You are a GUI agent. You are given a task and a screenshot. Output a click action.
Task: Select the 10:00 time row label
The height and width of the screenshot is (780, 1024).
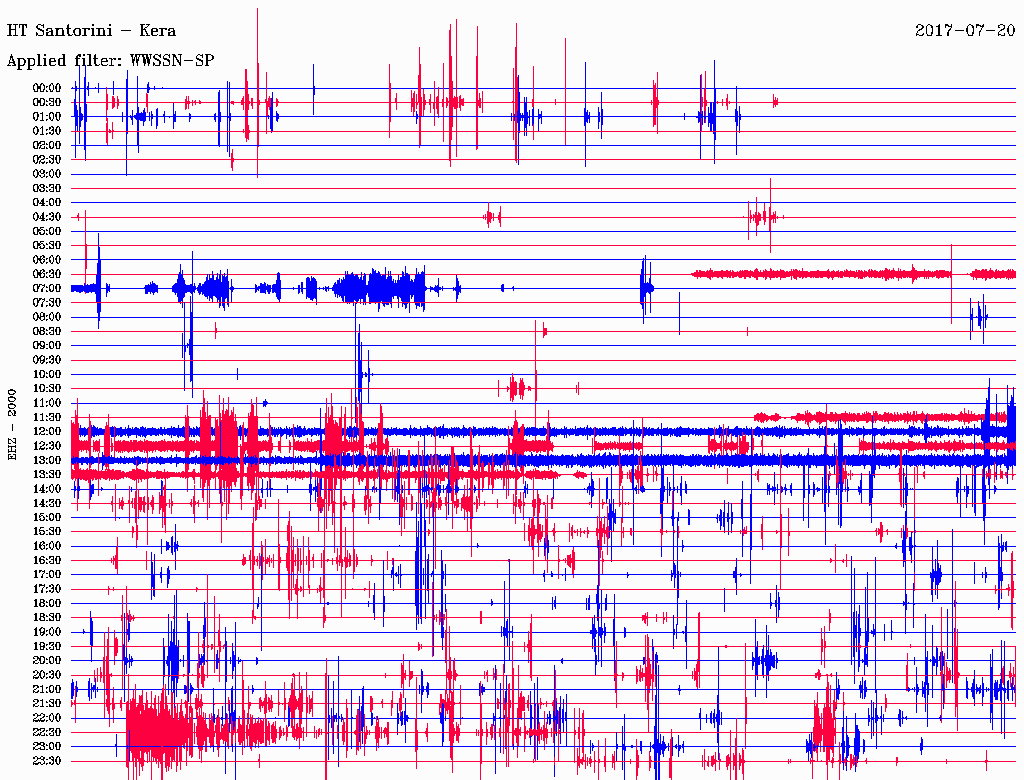coord(47,374)
